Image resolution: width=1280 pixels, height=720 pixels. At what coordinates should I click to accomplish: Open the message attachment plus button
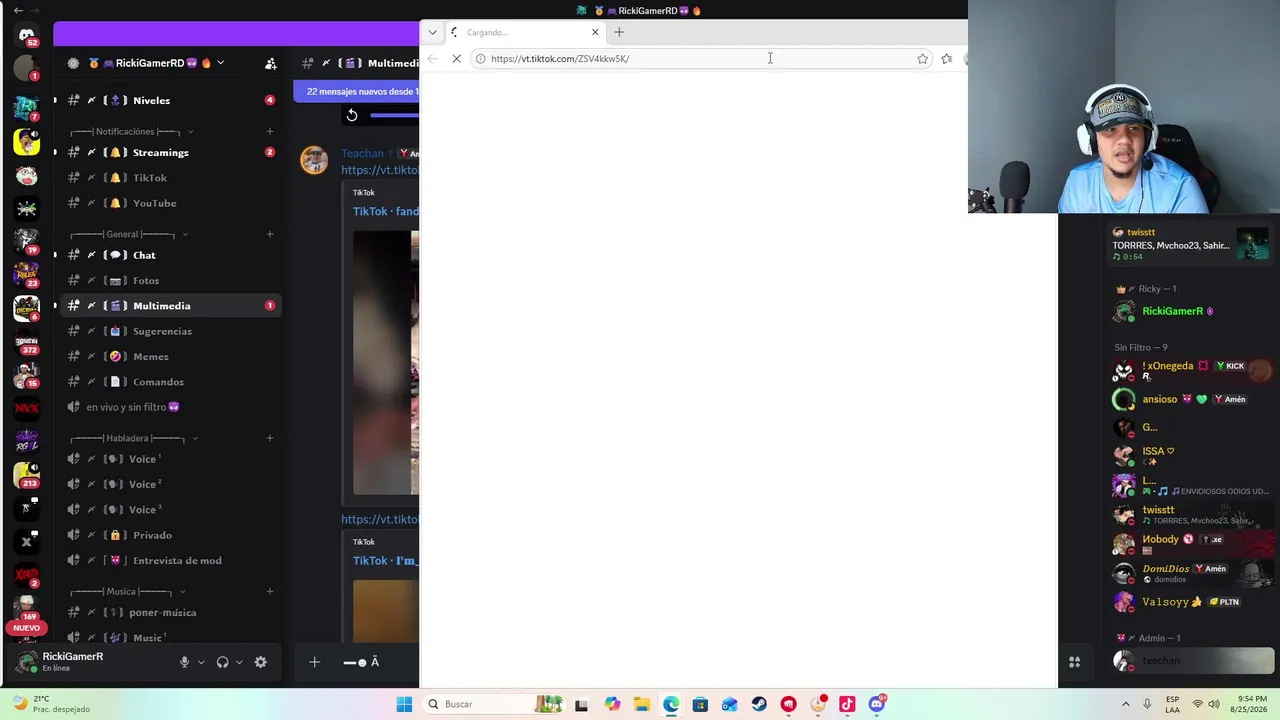coord(314,662)
